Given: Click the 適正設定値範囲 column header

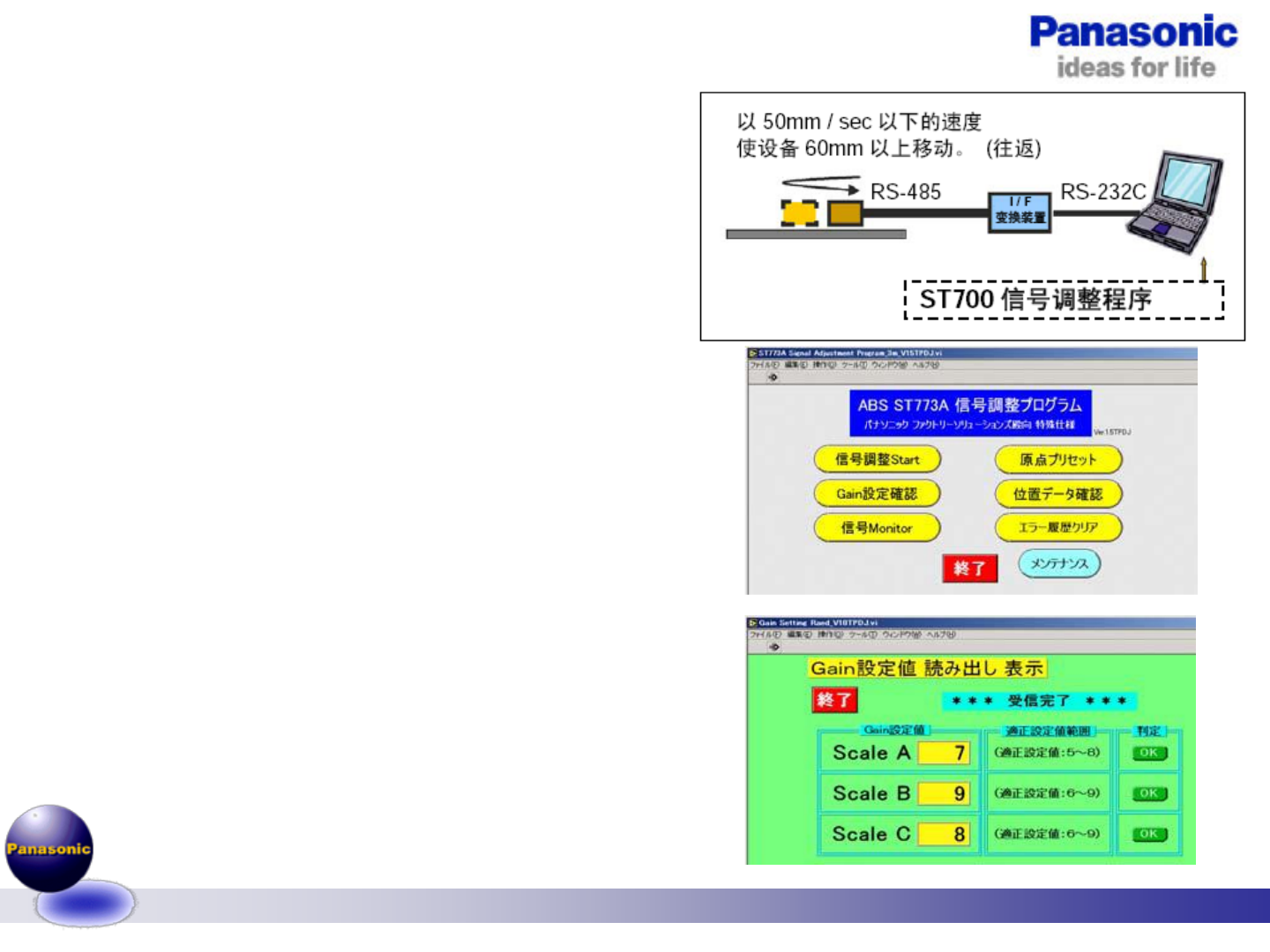Looking at the screenshot, I should (x=1049, y=731).
